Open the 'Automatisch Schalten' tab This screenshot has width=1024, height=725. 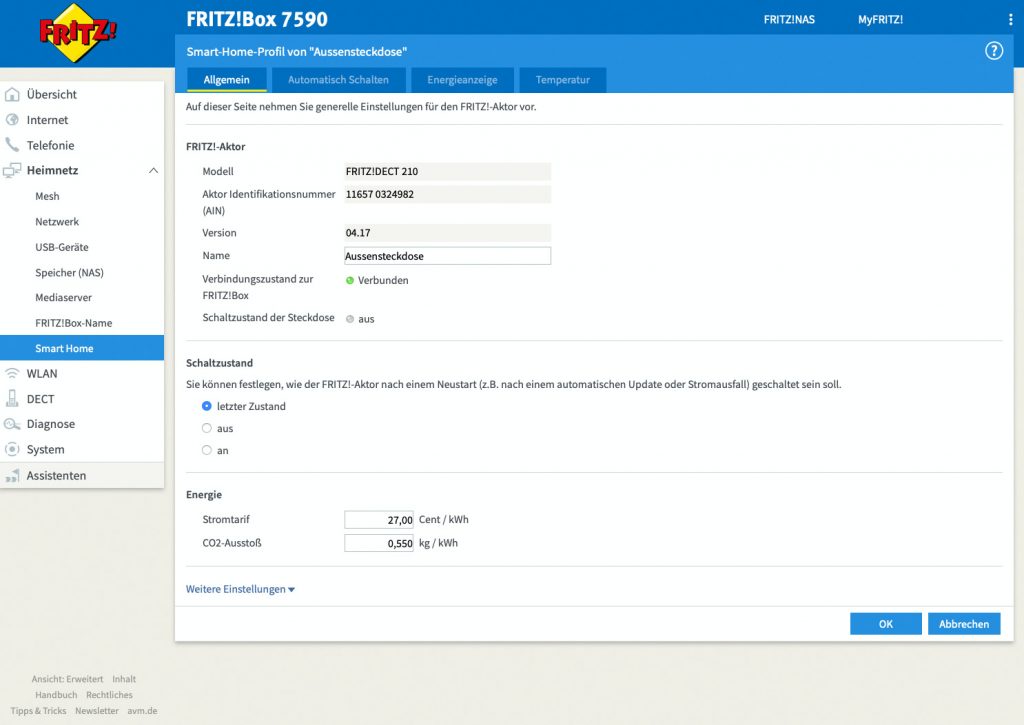[x=338, y=80]
